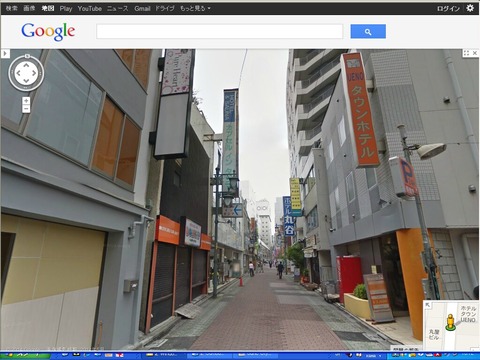Pan the street view right with the arrow
Screen dimensions: 480x360
(34, 73)
